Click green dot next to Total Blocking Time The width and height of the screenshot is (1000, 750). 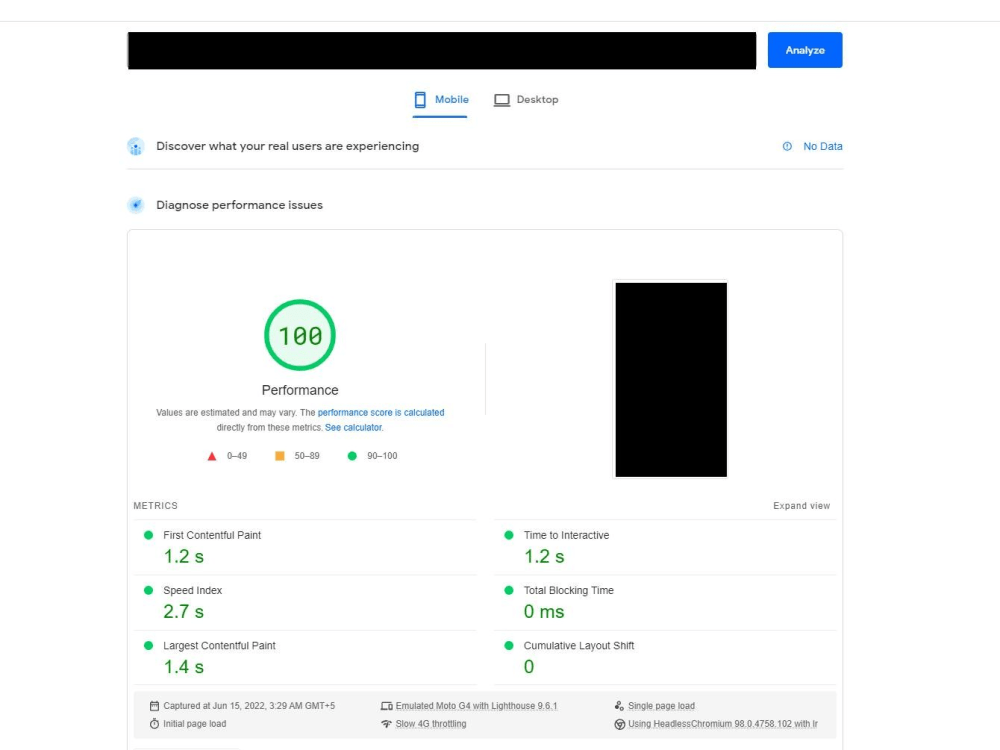point(509,591)
